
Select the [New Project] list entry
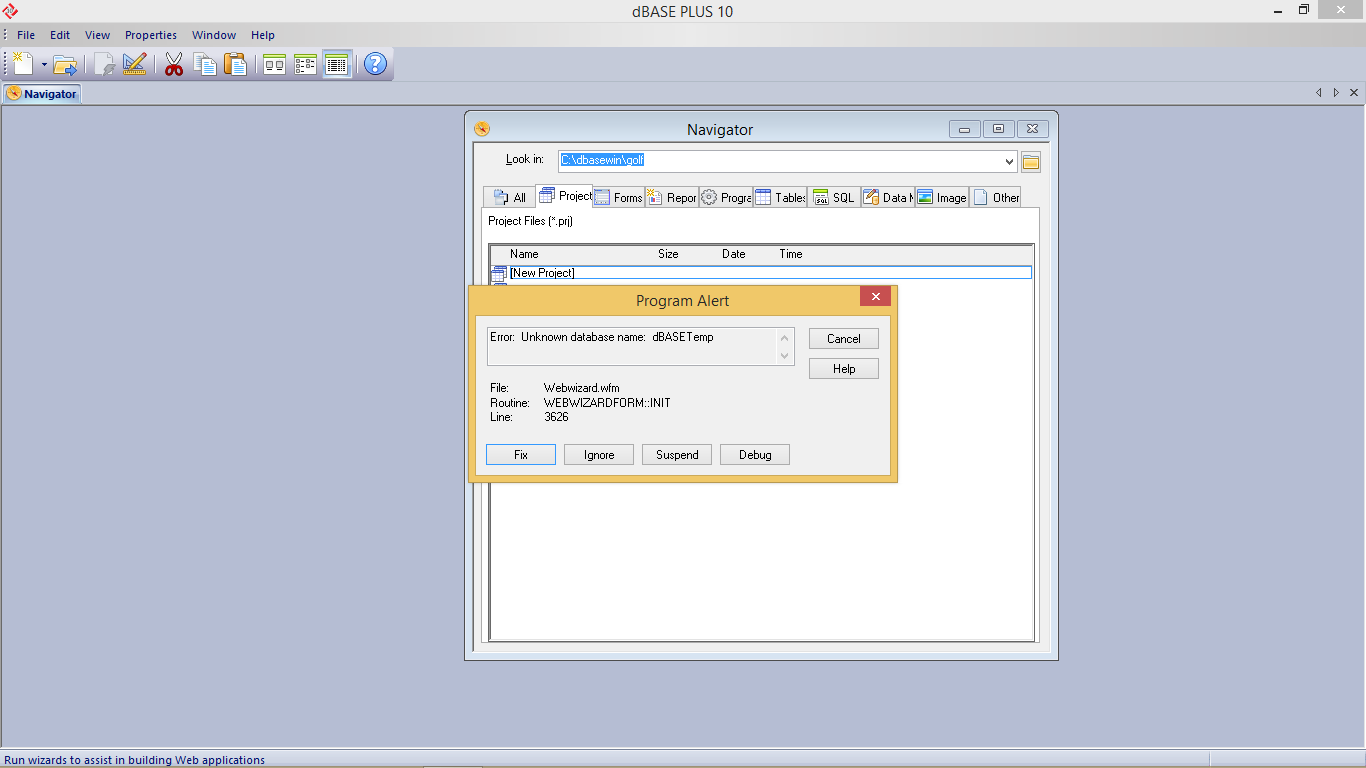click(x=542, y=273)
